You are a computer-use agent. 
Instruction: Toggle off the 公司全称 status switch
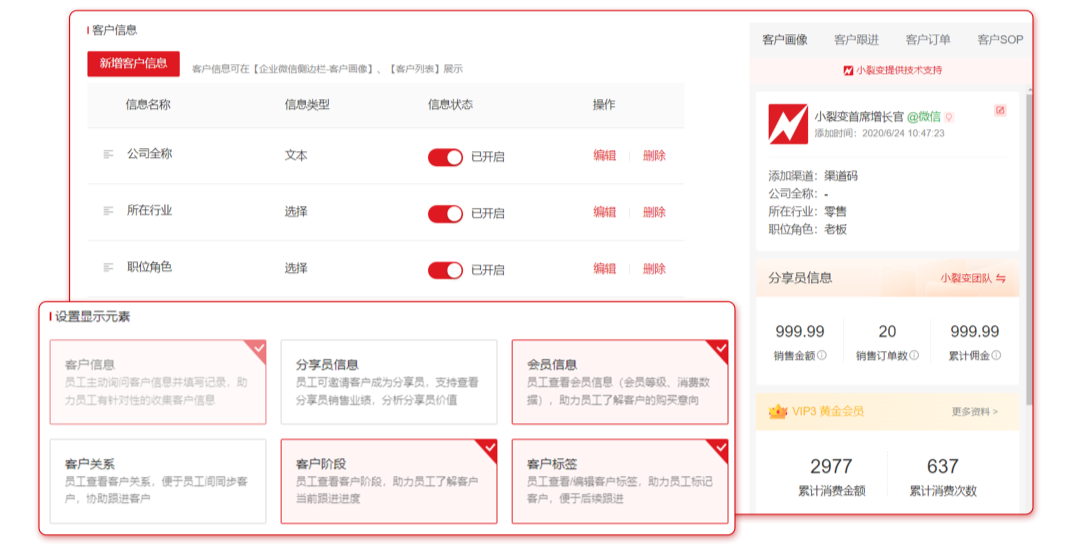tap(445, 157)
